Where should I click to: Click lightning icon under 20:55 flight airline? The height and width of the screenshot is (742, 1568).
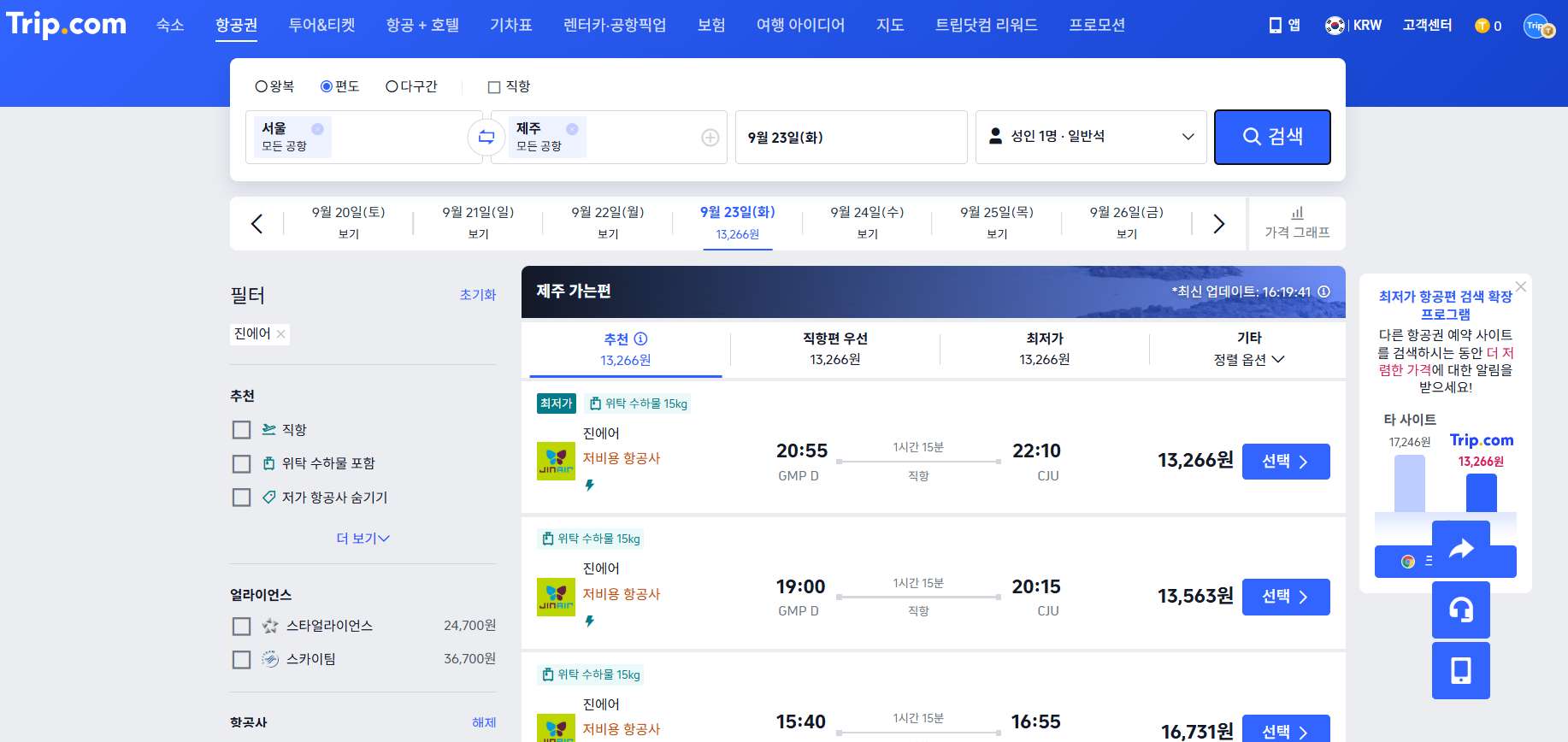tap(589, 485)
